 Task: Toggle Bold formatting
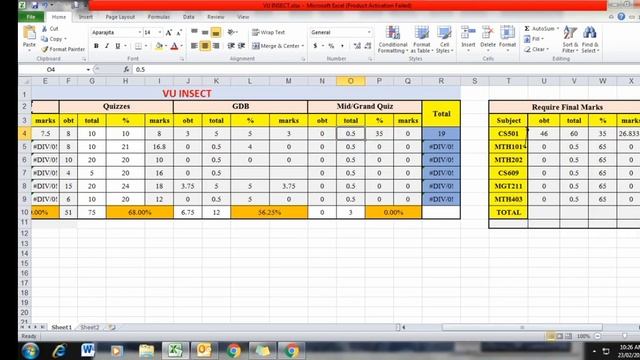[x=96, y=46]
